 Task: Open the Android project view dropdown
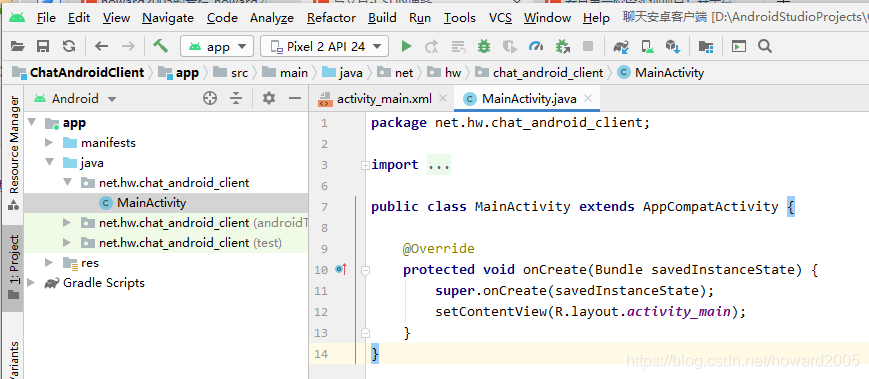point(75,99)
